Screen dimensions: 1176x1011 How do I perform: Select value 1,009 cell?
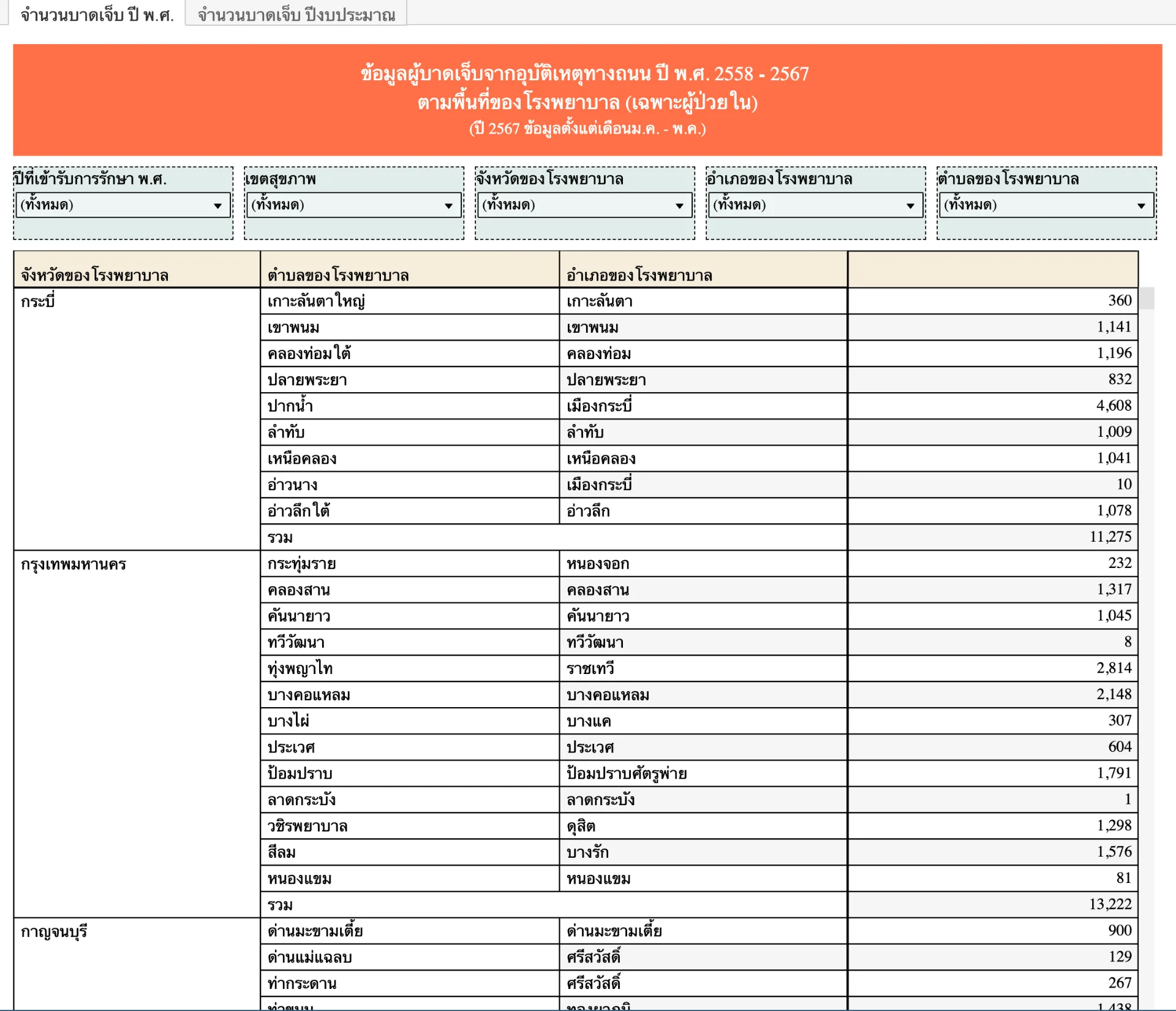coord(993,432)
